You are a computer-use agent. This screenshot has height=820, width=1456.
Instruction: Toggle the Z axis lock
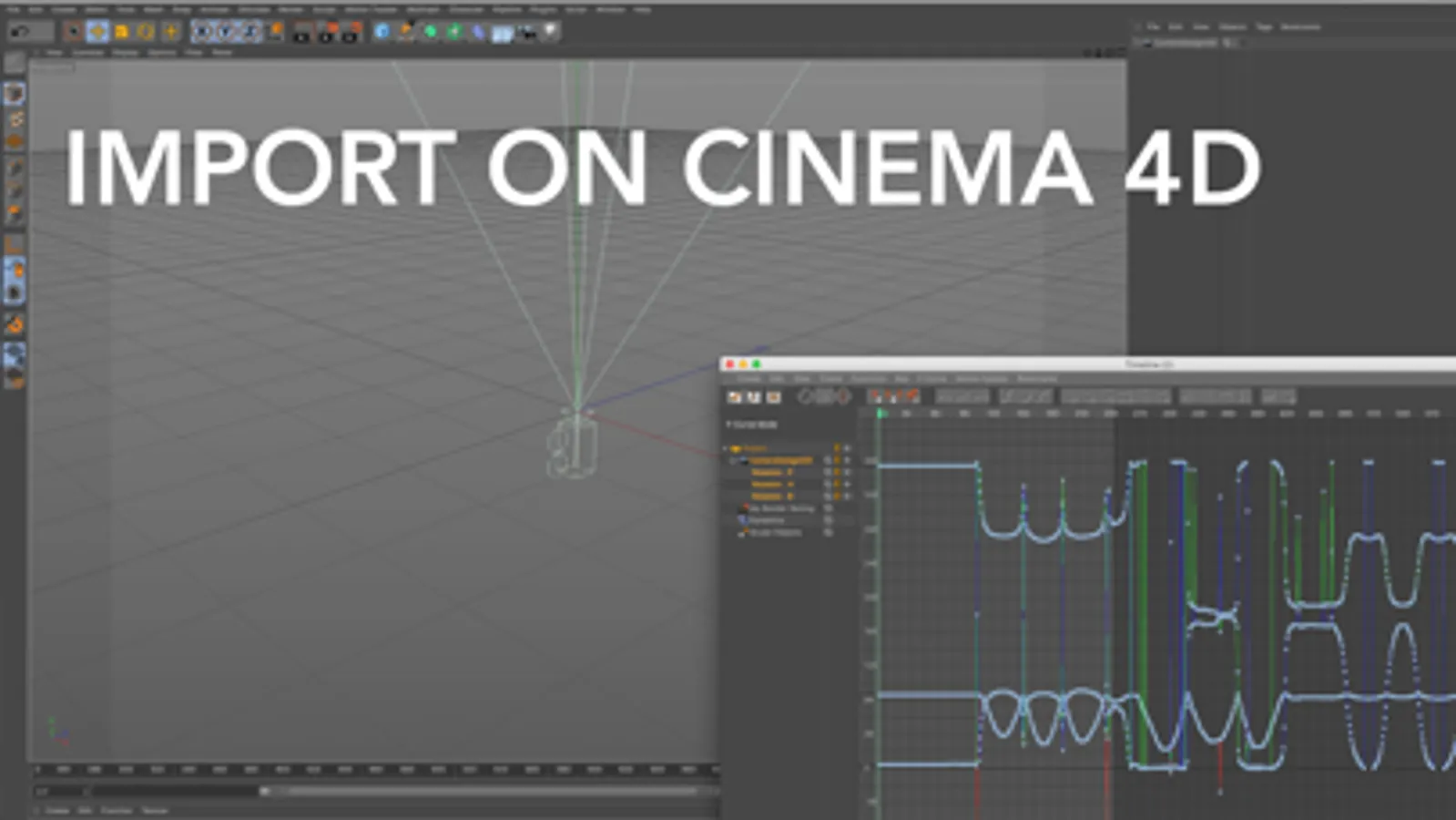click(x=249, y=32)
